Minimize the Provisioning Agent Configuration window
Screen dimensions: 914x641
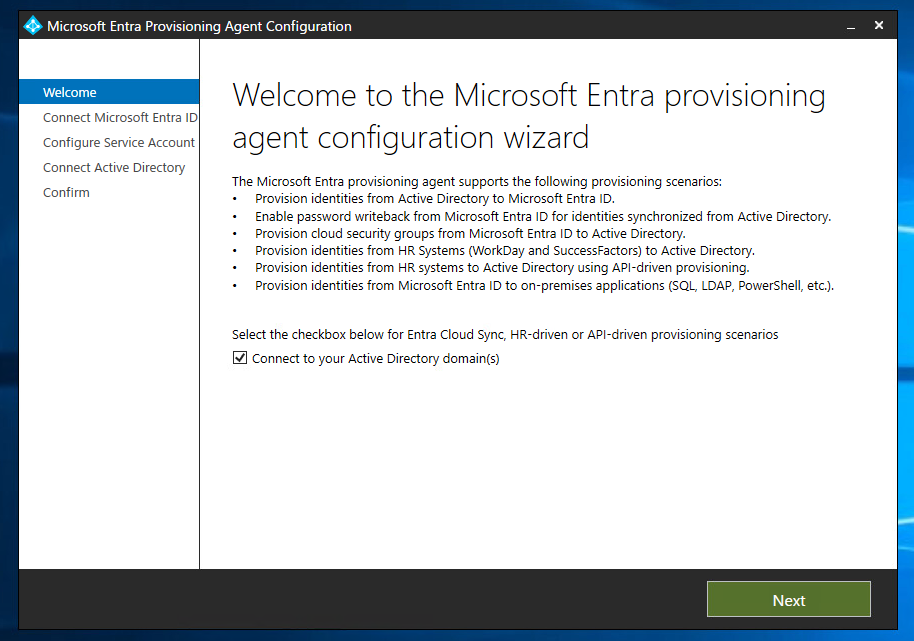pos(851,26)
